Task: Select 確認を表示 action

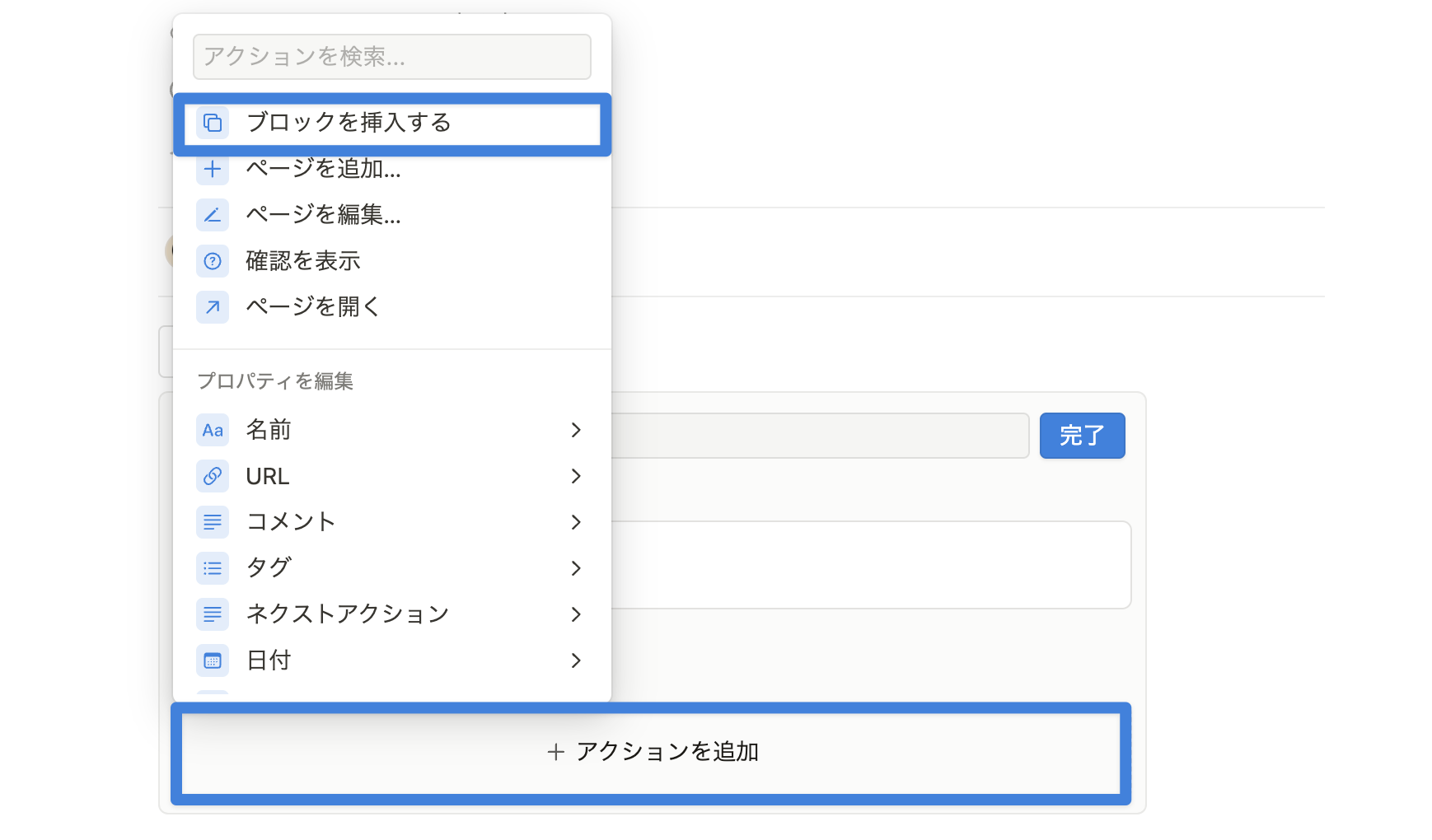Action: tap(392, 261)
